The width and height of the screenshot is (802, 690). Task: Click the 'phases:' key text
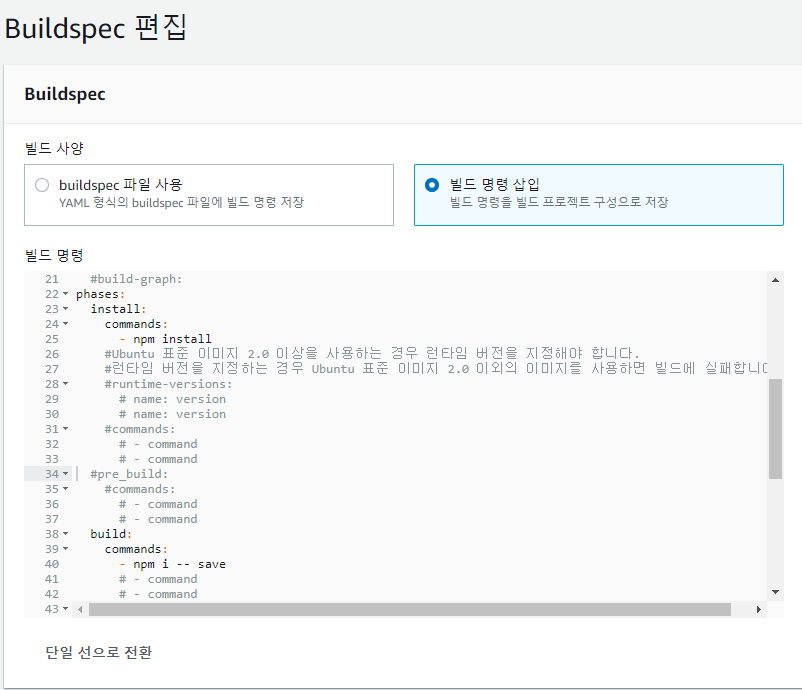(100, 294)
